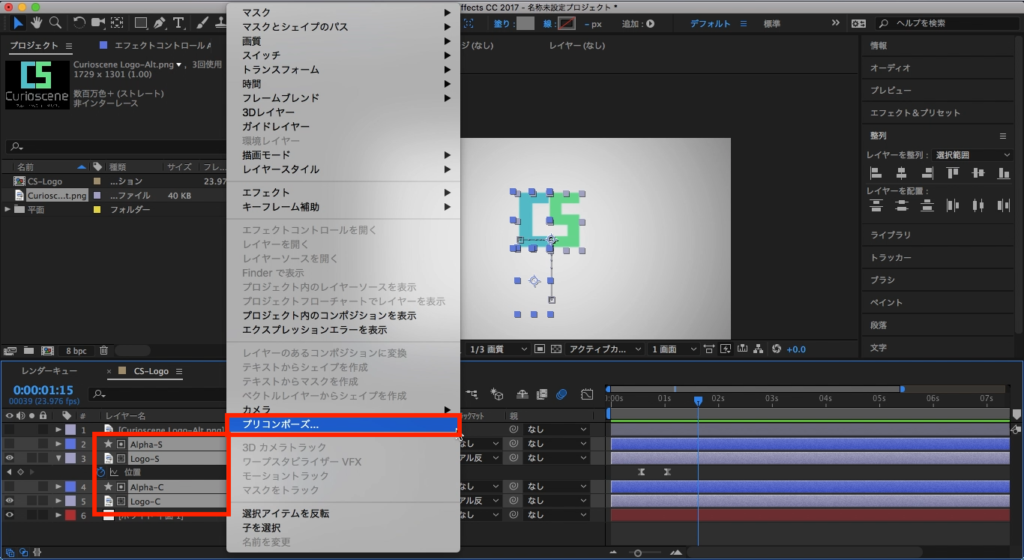
Task: Choose 選択アイテムを反転 menu entry
Action: [343, 514]
